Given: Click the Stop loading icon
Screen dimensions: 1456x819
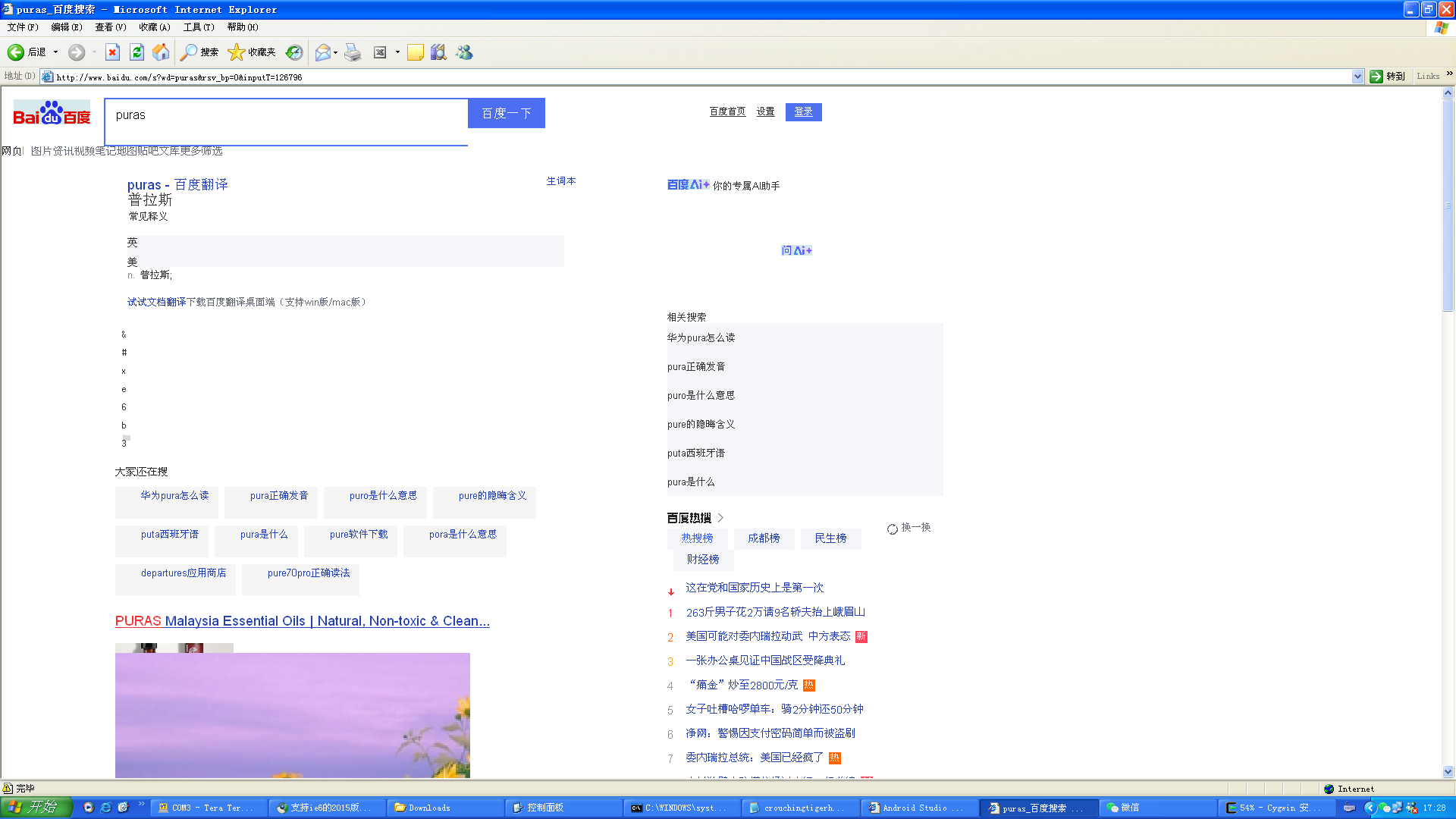Looking at the screenshot, I should pos(112,52).
